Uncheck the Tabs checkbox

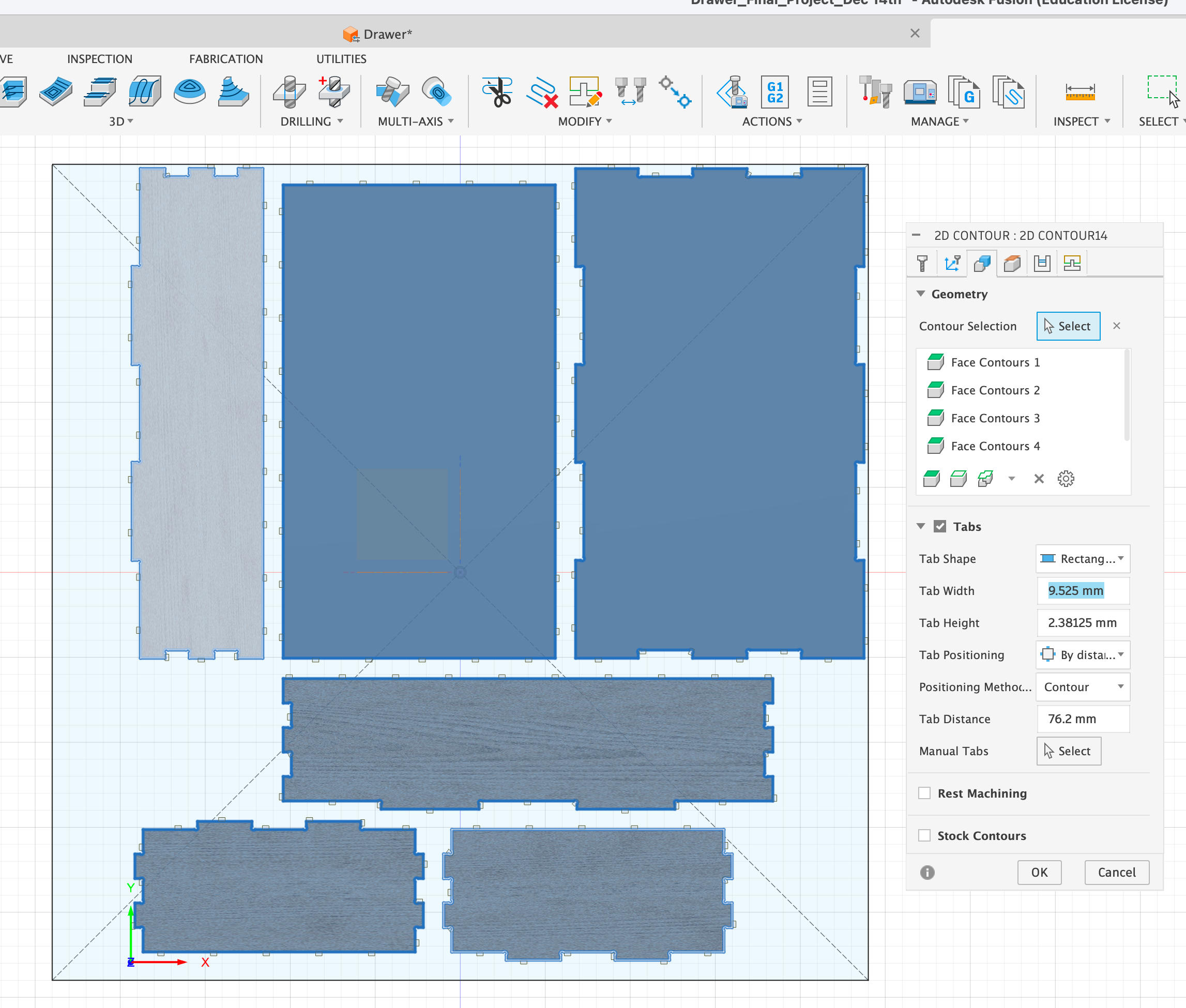940,526
